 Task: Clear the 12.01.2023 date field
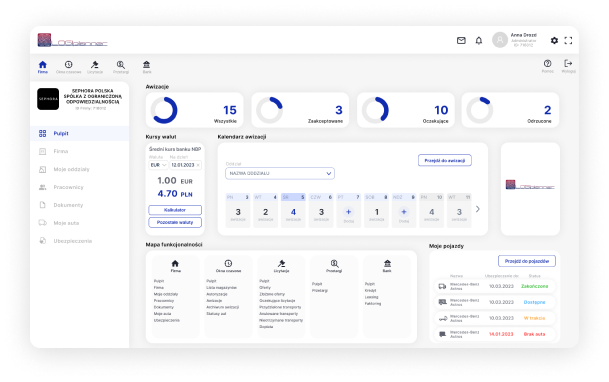point(198,165)
